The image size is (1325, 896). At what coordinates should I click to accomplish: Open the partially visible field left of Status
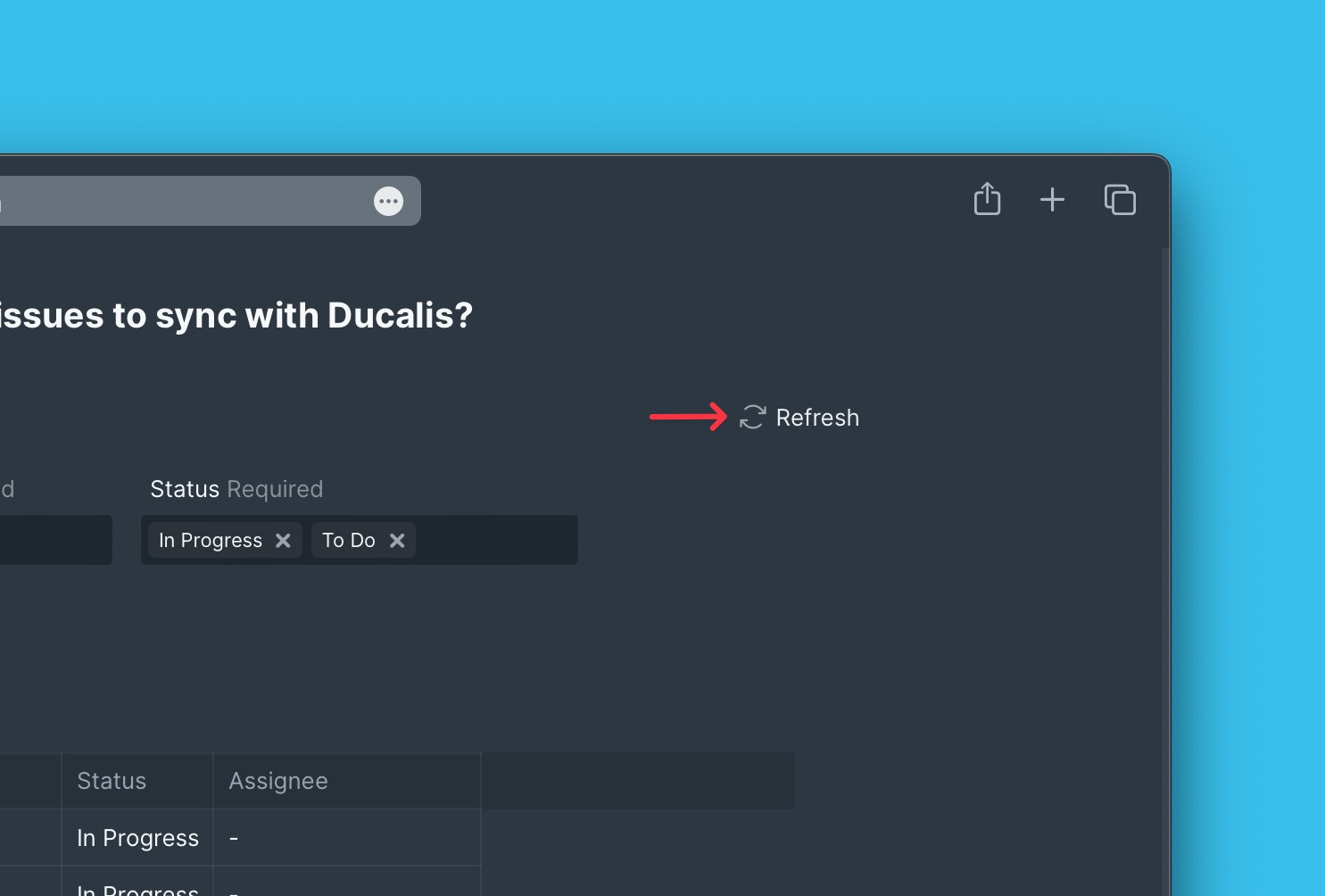click(54, 541)
